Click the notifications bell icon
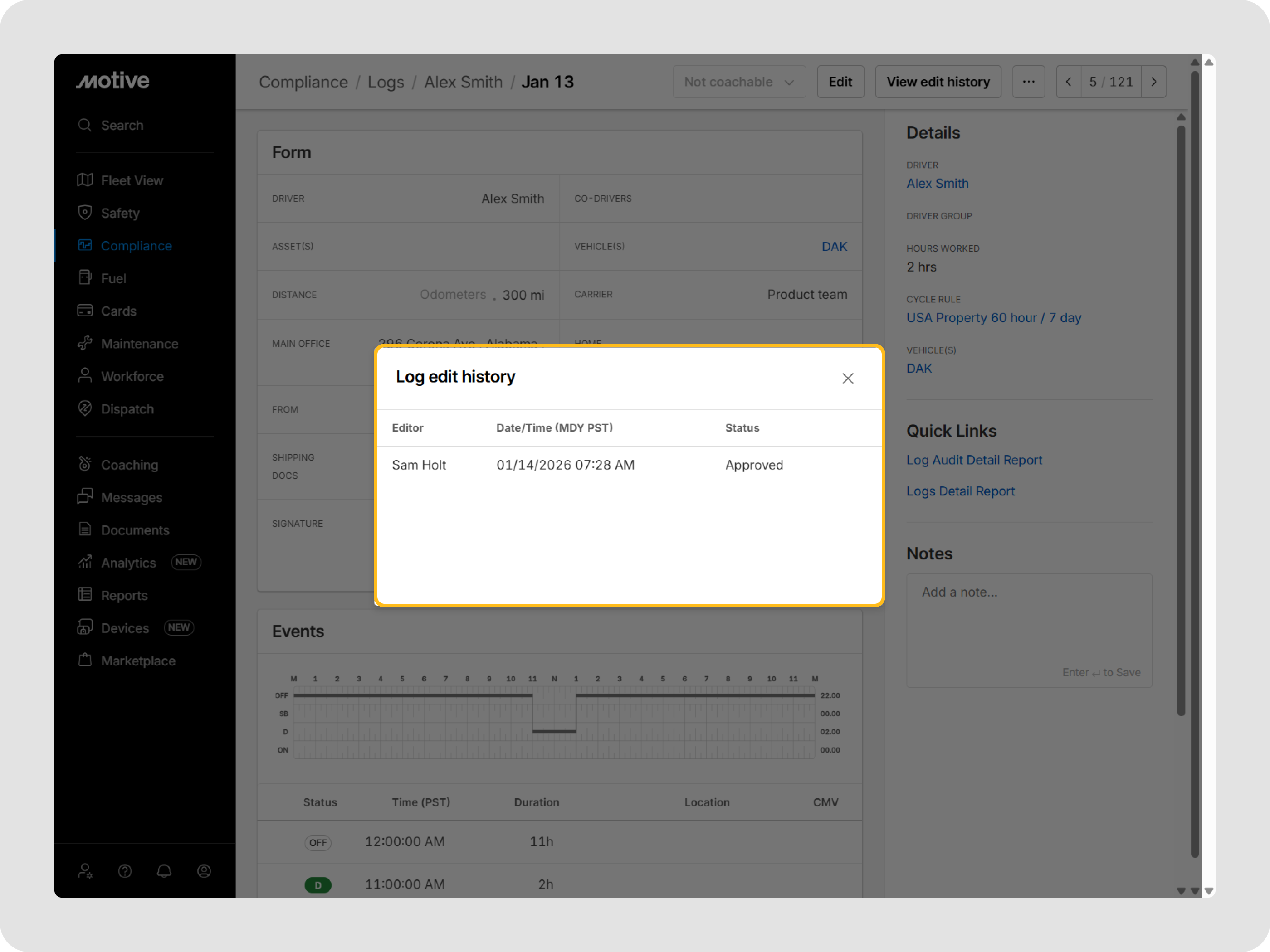The image size is (1270, 952). 164,871
